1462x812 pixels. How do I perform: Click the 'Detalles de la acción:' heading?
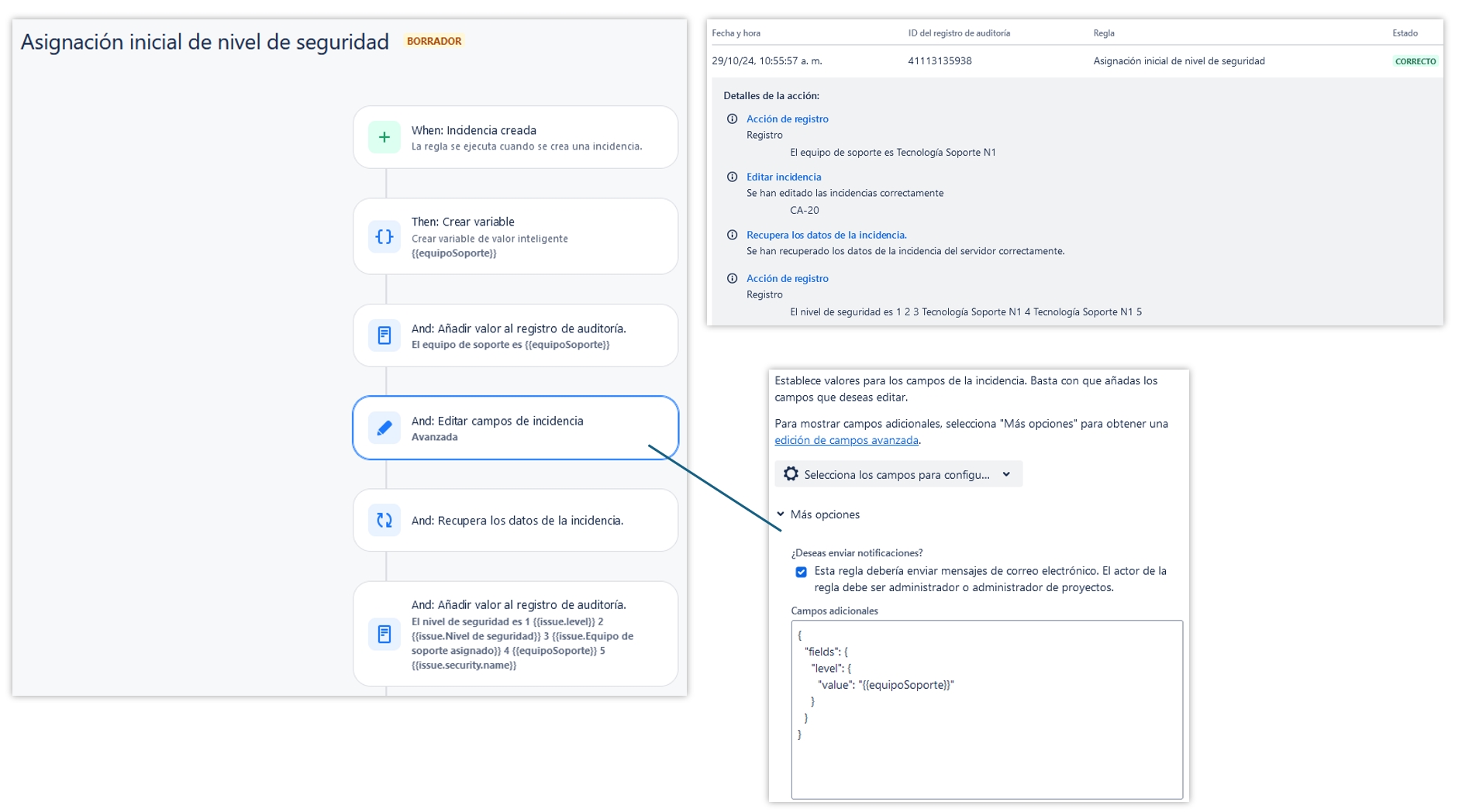coord(771,96)
